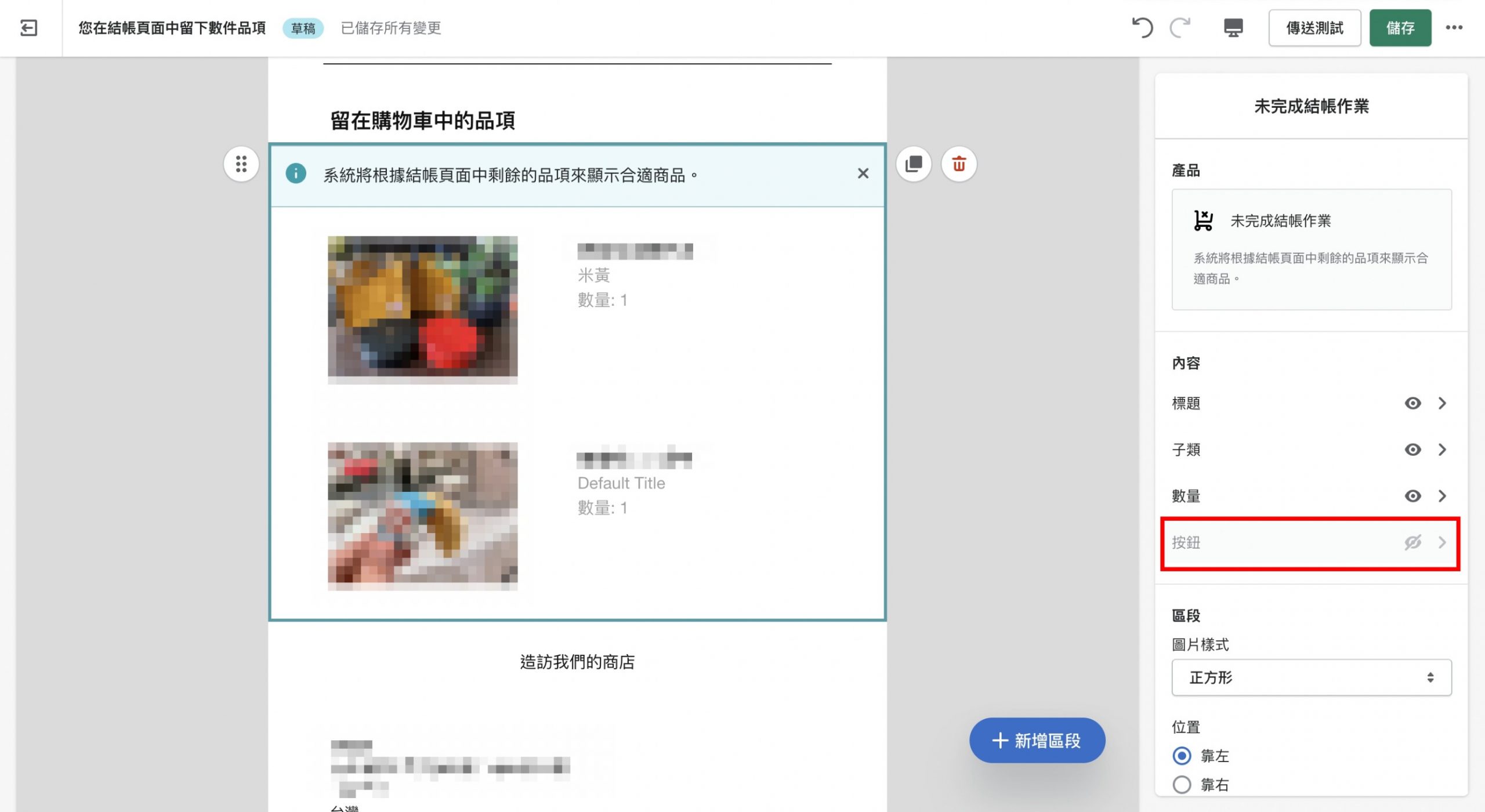Screen dimensions: 1485x812
Task: Click the 新增區段 button
Action: (x=1037, y=741)
